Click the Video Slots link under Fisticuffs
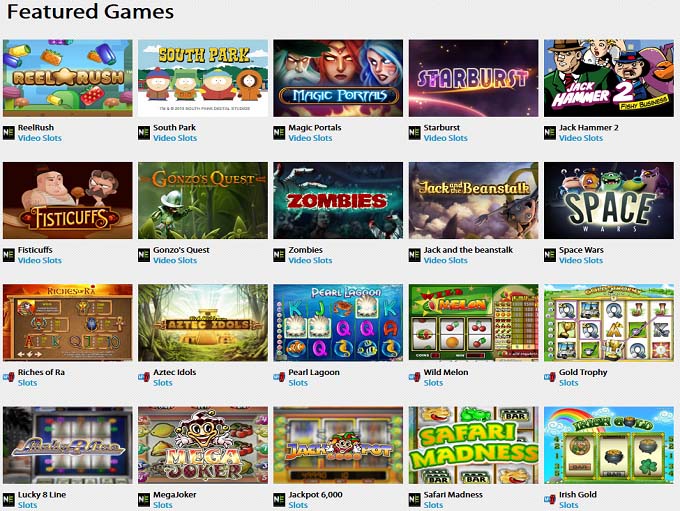The image size is (680, 511). (x=40, y=260)
